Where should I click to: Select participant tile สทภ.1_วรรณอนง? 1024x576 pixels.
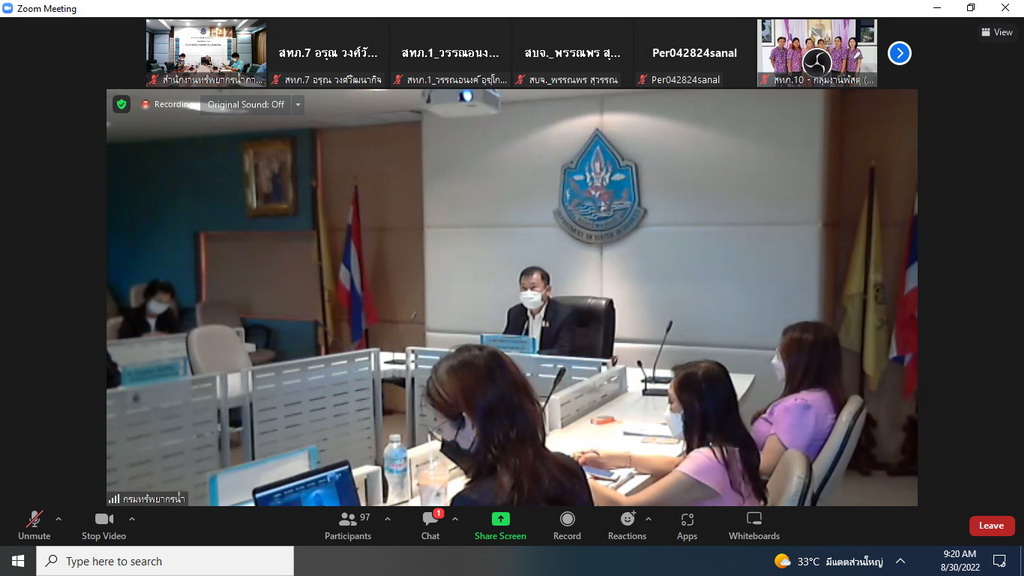451,53
